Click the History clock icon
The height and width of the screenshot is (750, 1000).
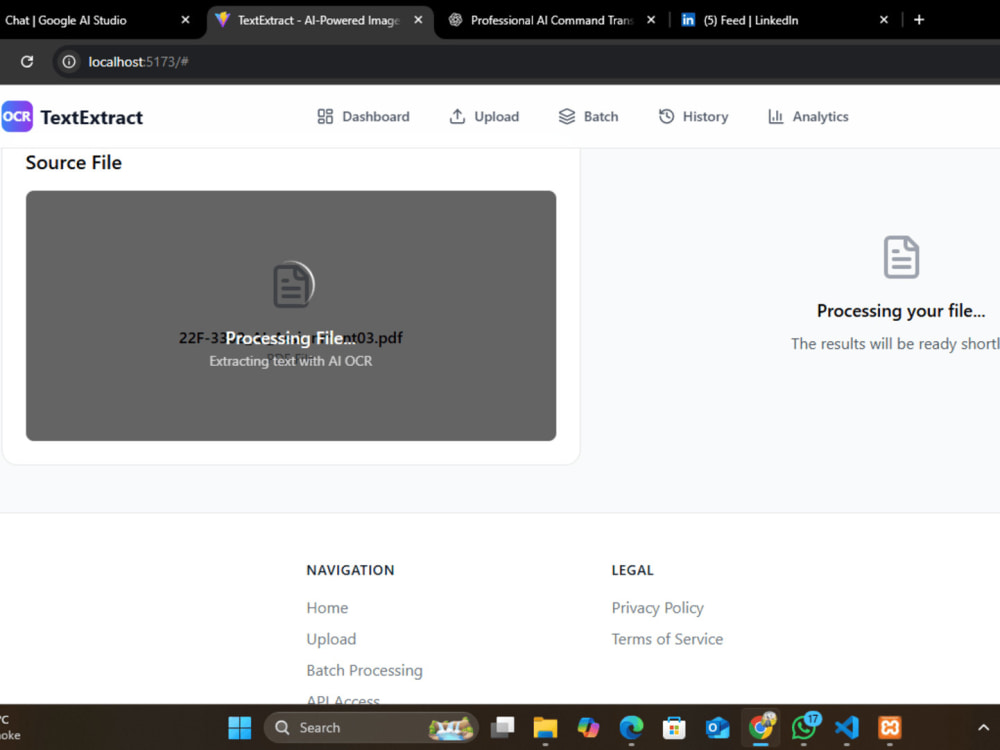tap(666, 117)
